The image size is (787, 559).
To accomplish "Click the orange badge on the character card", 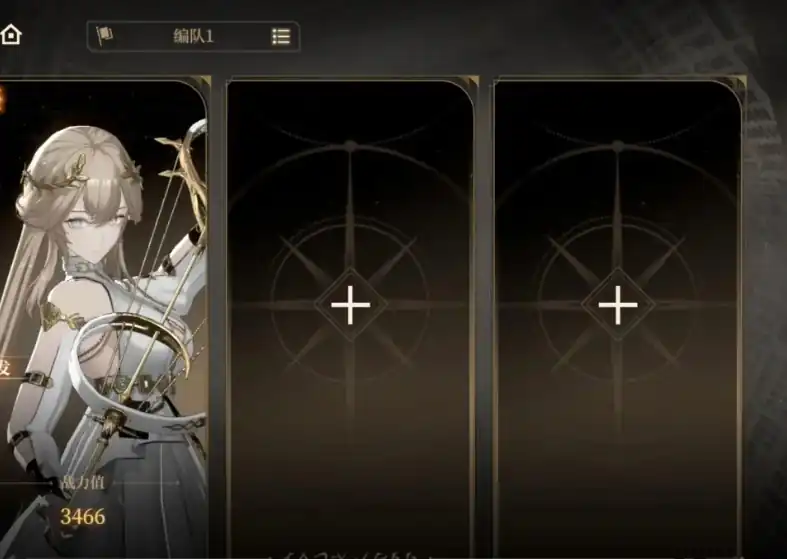I will click(2, 100).
